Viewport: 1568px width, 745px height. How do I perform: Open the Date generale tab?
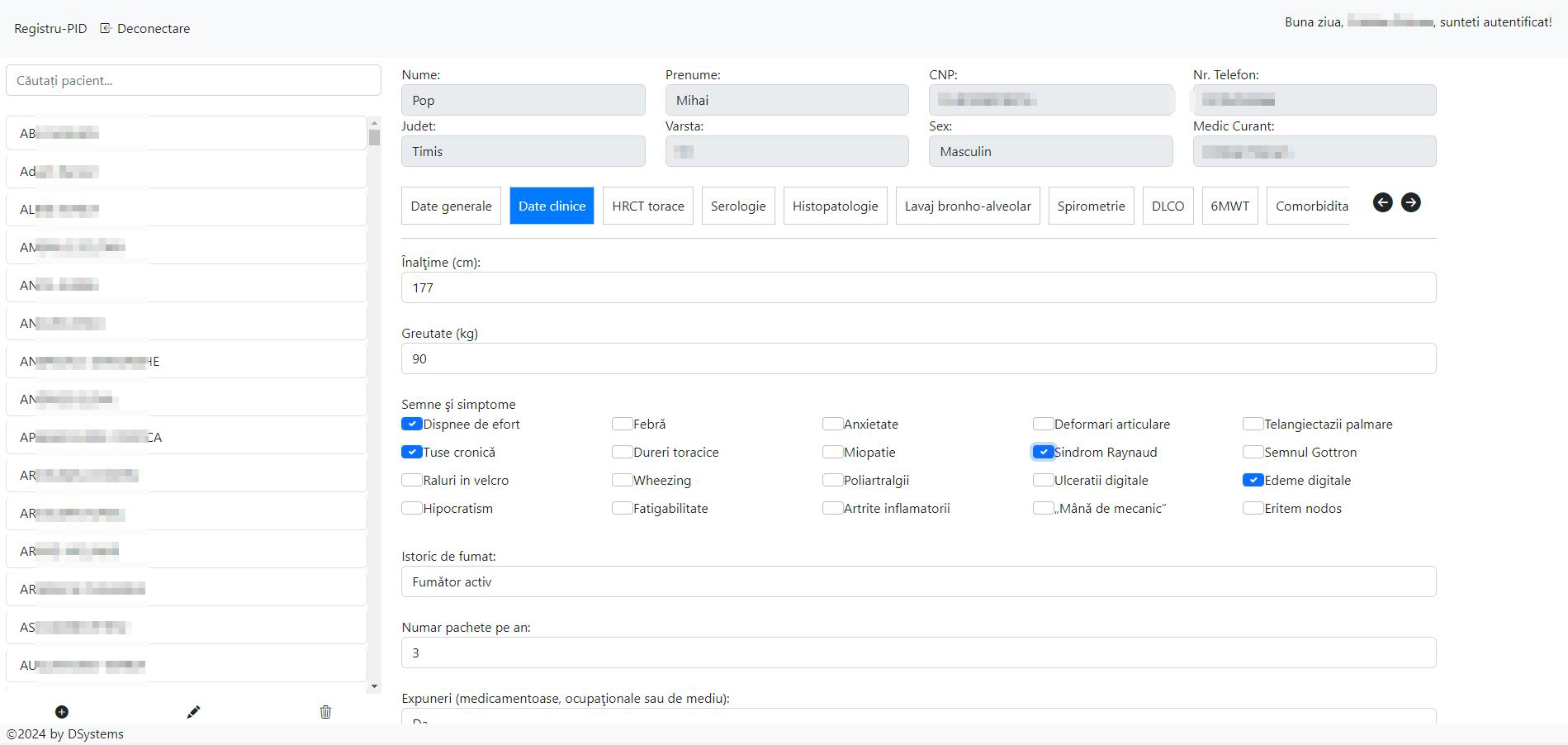tap(451, 206)
